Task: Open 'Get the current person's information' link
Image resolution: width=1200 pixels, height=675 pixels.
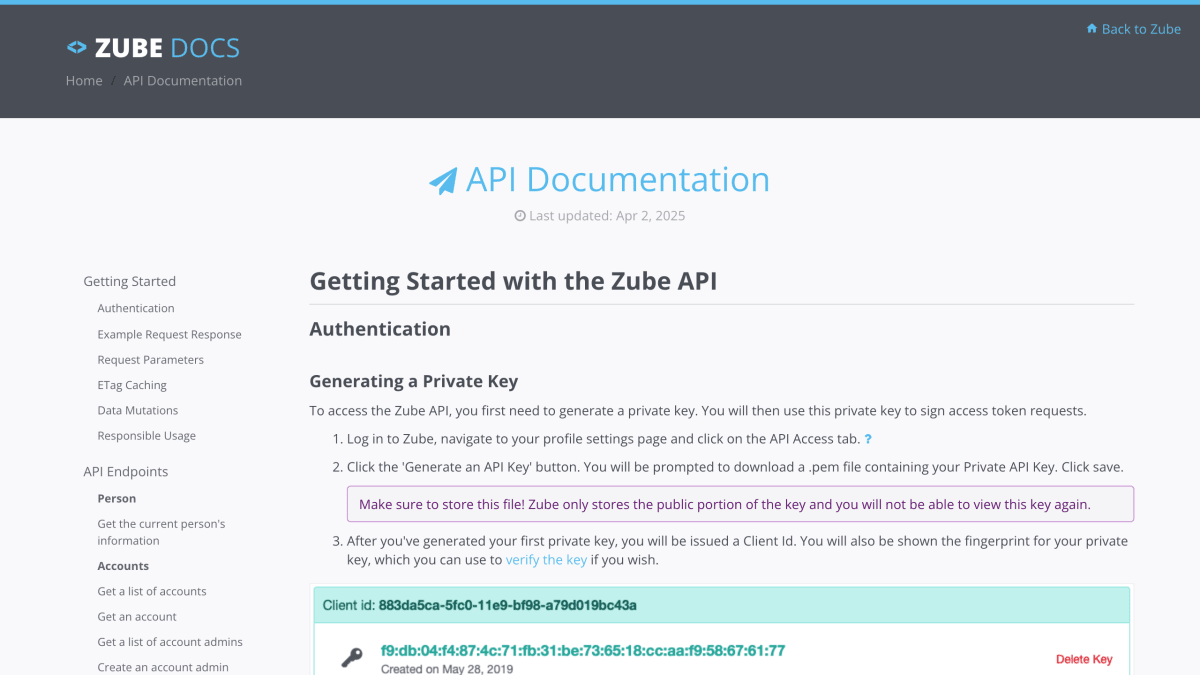Action: [x=161, y=532]
